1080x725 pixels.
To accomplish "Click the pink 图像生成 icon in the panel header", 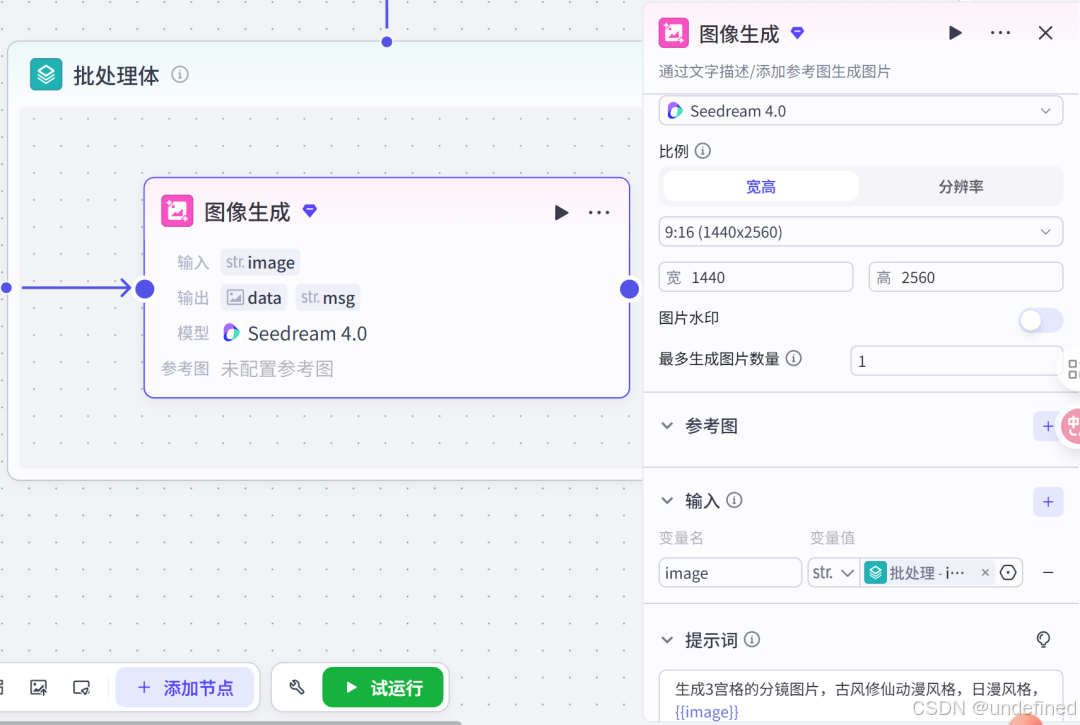I will click(674, 33).
